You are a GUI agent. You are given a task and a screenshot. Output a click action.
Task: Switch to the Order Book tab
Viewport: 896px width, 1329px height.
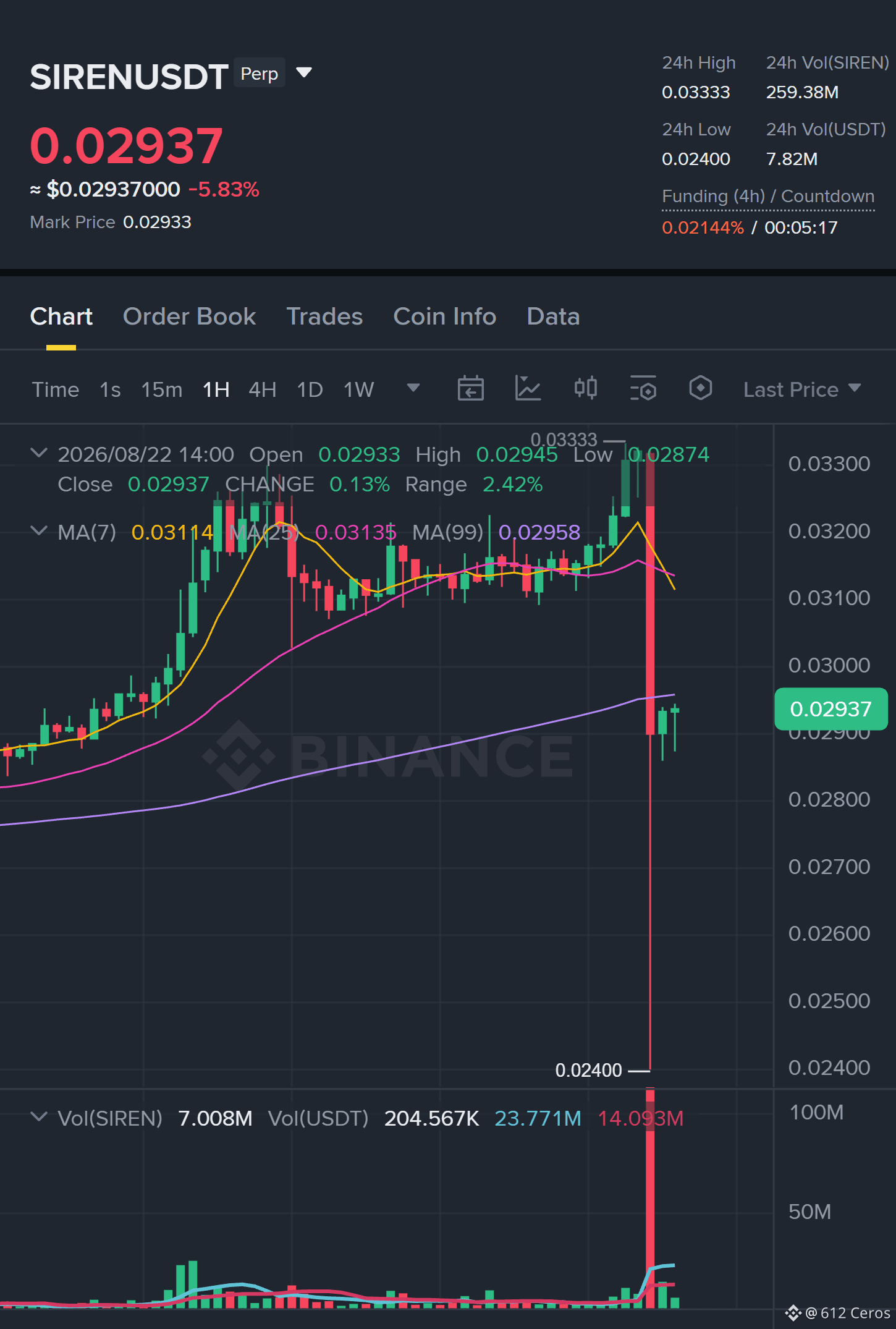tap(189, 316)
